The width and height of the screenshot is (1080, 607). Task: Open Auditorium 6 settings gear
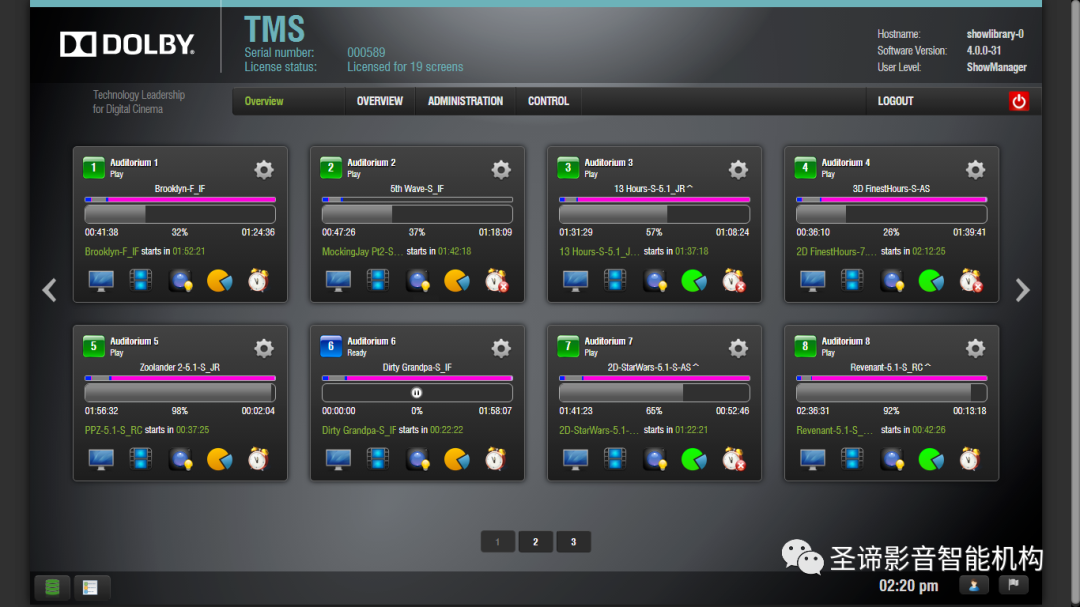pos(501,348)
